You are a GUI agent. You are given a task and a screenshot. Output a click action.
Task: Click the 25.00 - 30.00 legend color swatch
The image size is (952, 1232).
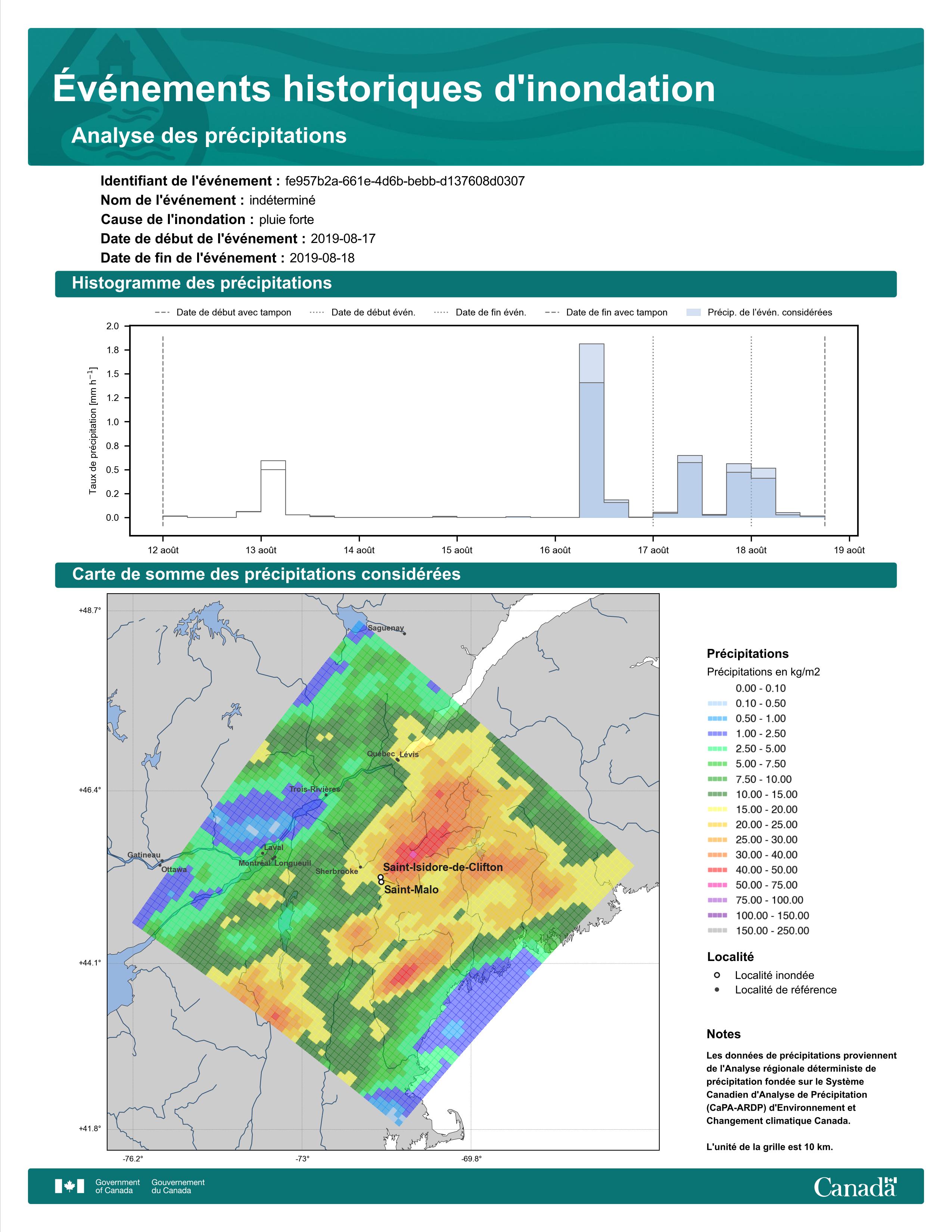pos(717,840)
